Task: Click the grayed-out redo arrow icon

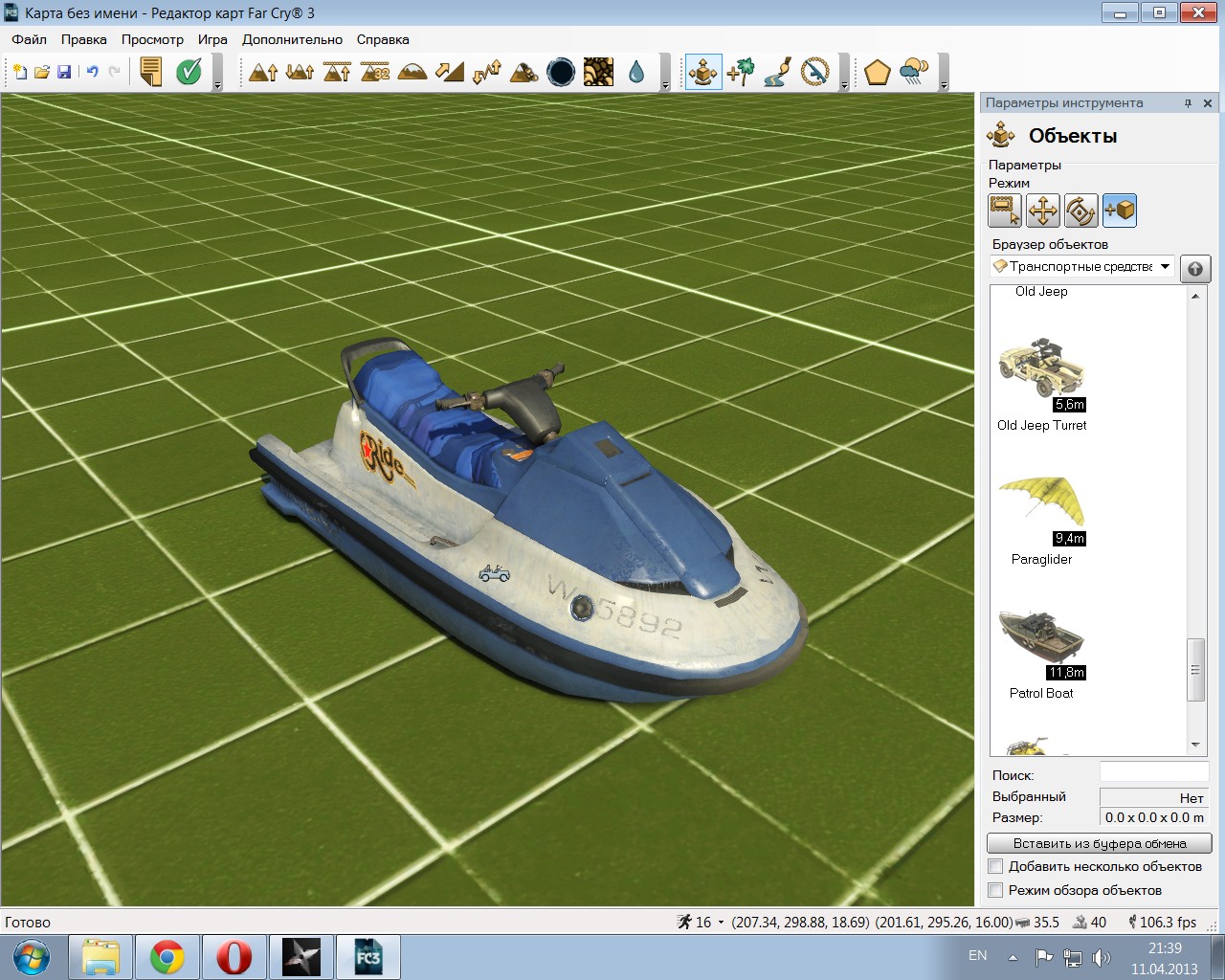Action: tap(114, 72)
